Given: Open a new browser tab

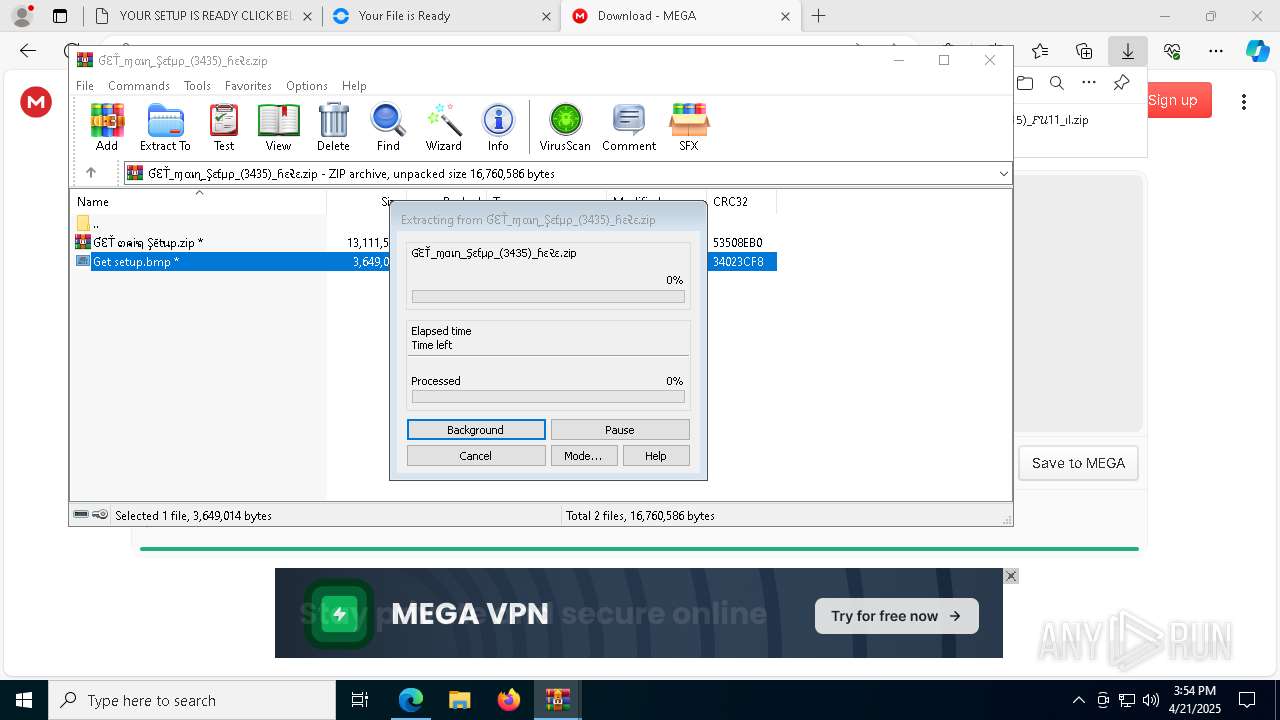Looking at the screenshot, I should point(818,16).
